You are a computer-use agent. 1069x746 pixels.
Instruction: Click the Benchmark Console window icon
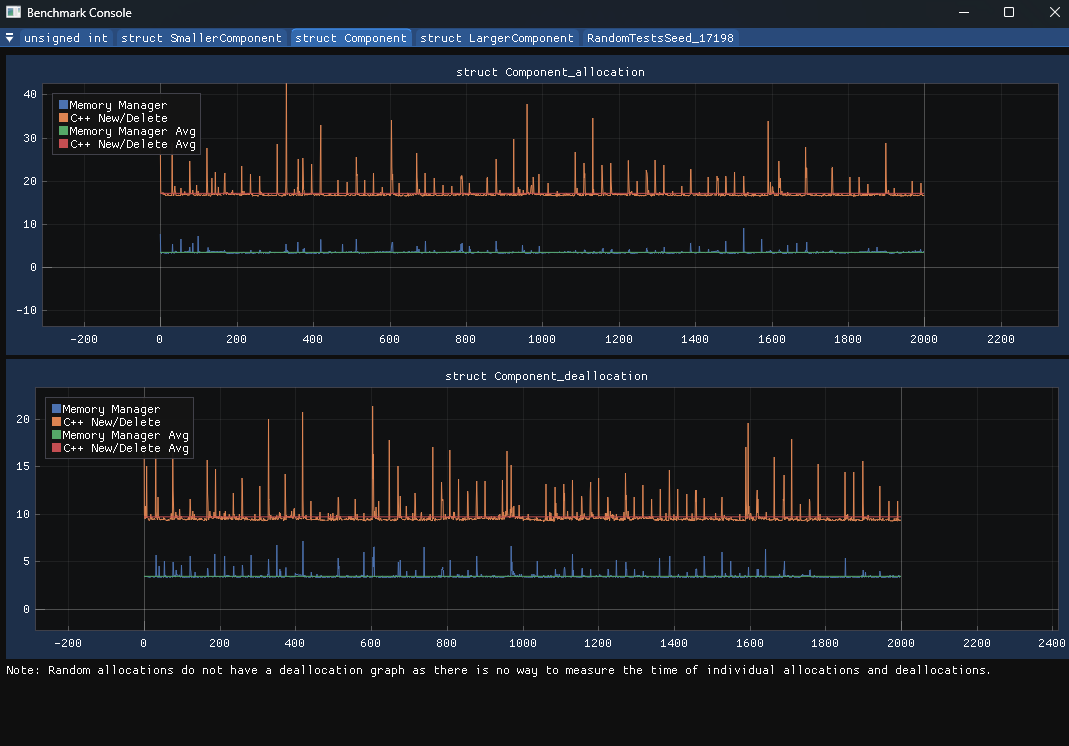(13, 13)
